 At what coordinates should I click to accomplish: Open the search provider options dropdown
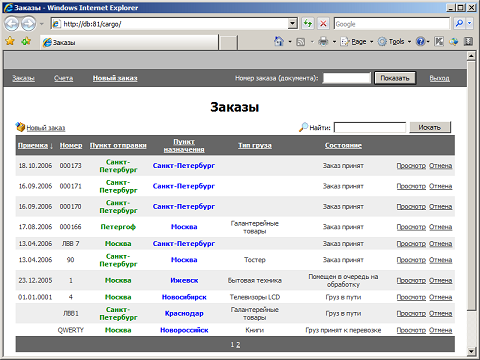coord(469,24)
